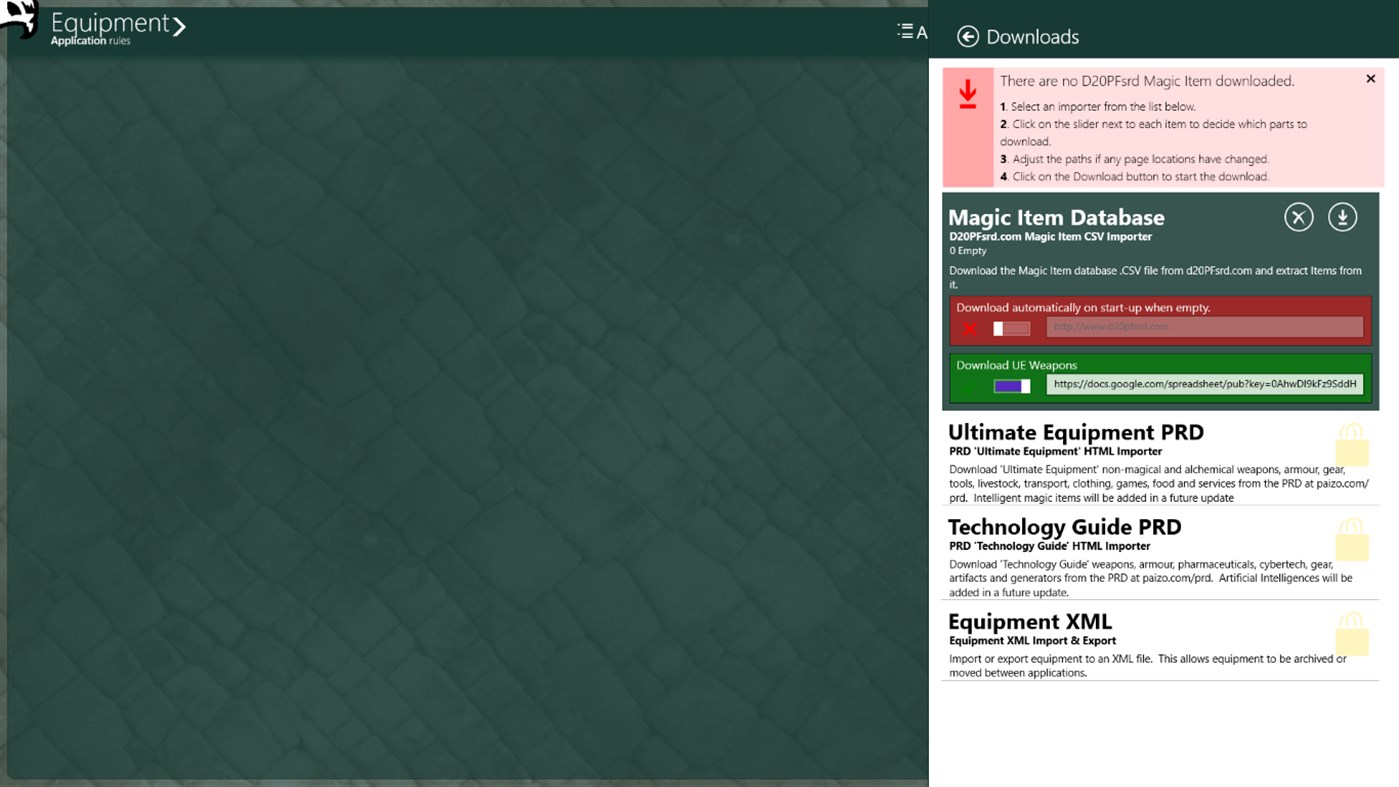Enable download automatically on start-up
Image resolution: width=1399 pixels, height=787 pixels.
click(1011, 328)
